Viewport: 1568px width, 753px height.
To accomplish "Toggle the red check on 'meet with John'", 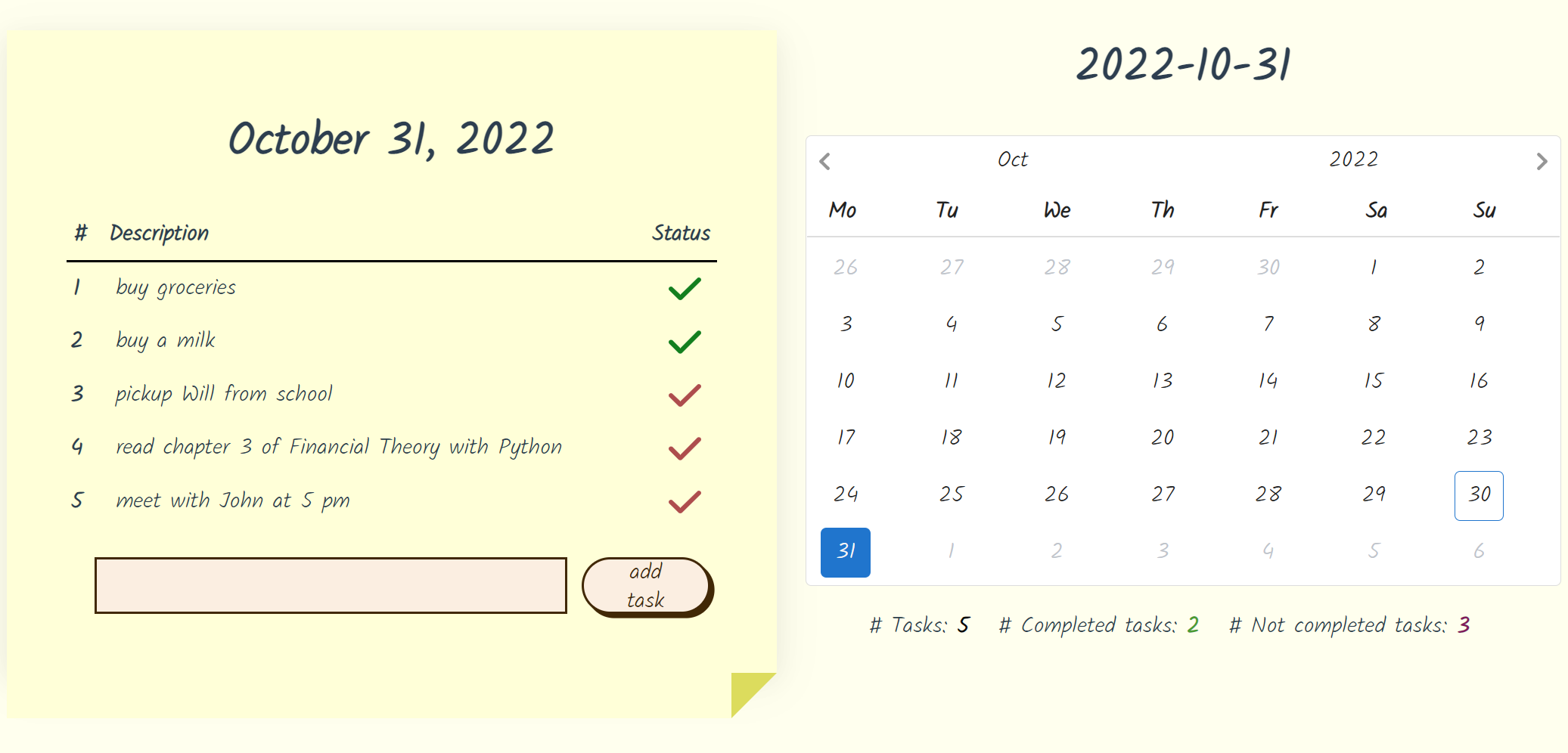I will 683,501.
